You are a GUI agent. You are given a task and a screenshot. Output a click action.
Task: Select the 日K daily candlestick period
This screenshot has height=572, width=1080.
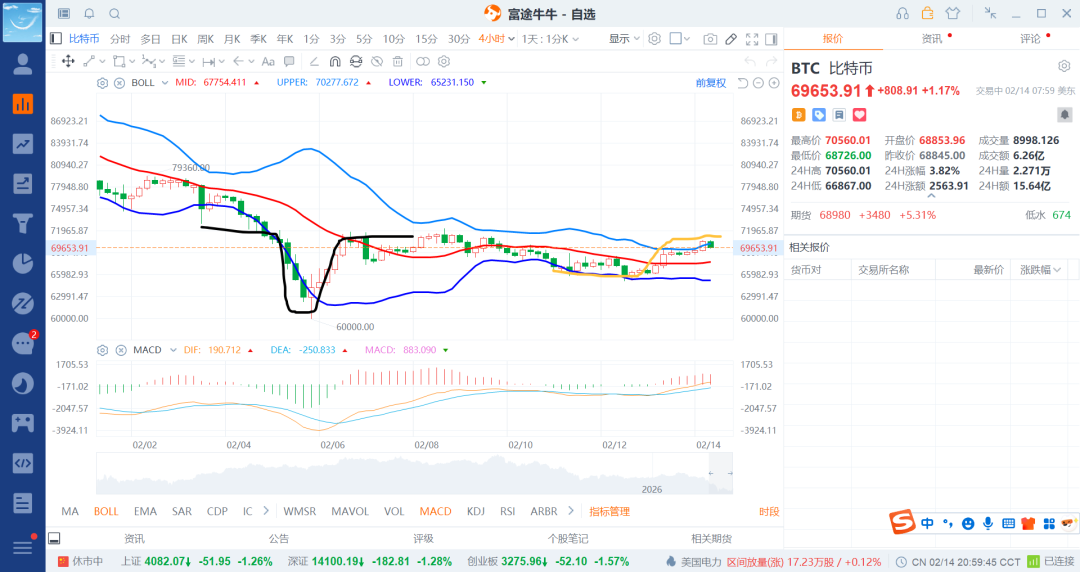click(x=179, y=39)
